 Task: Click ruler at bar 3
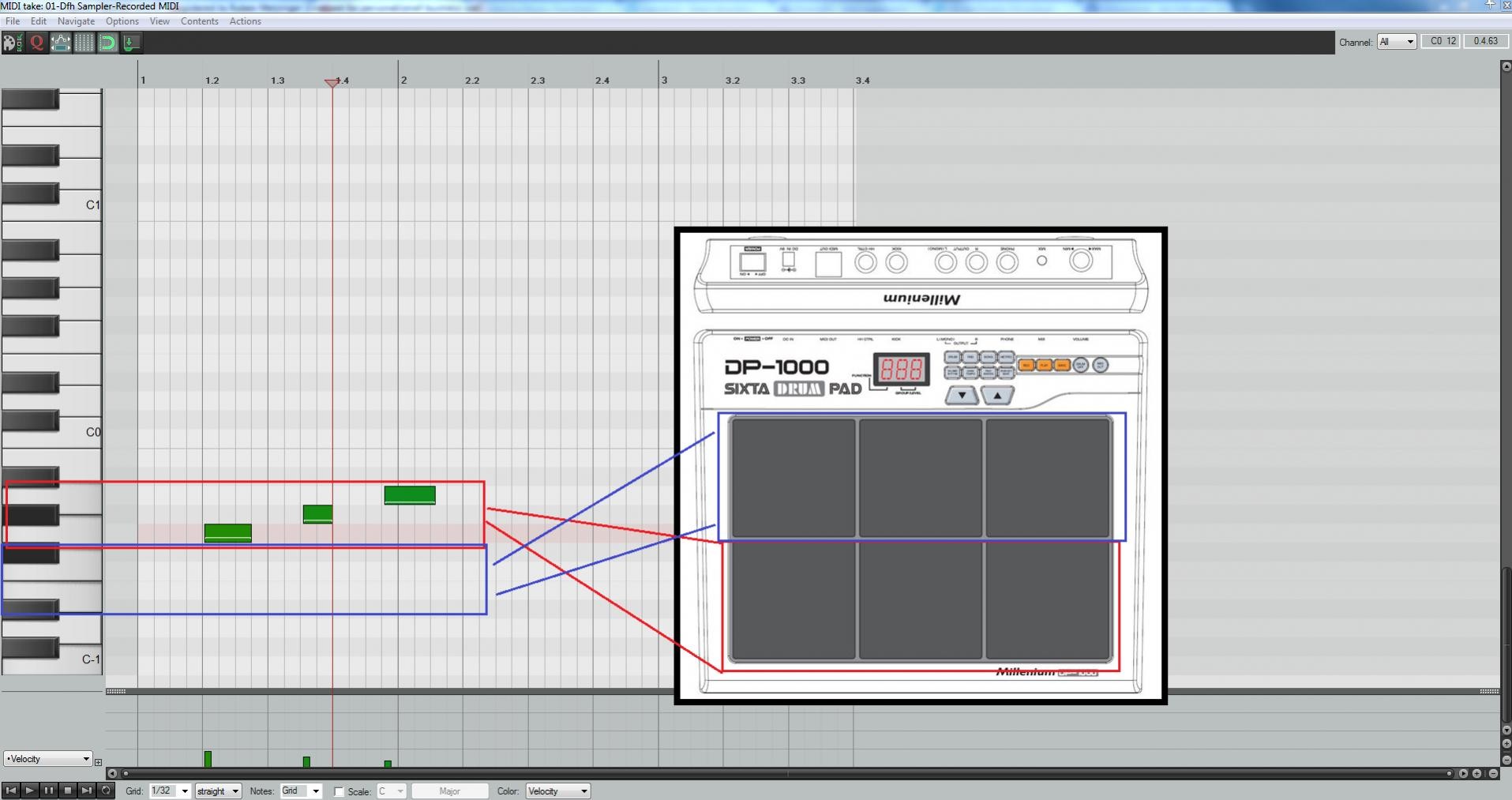tap(664, 81)
